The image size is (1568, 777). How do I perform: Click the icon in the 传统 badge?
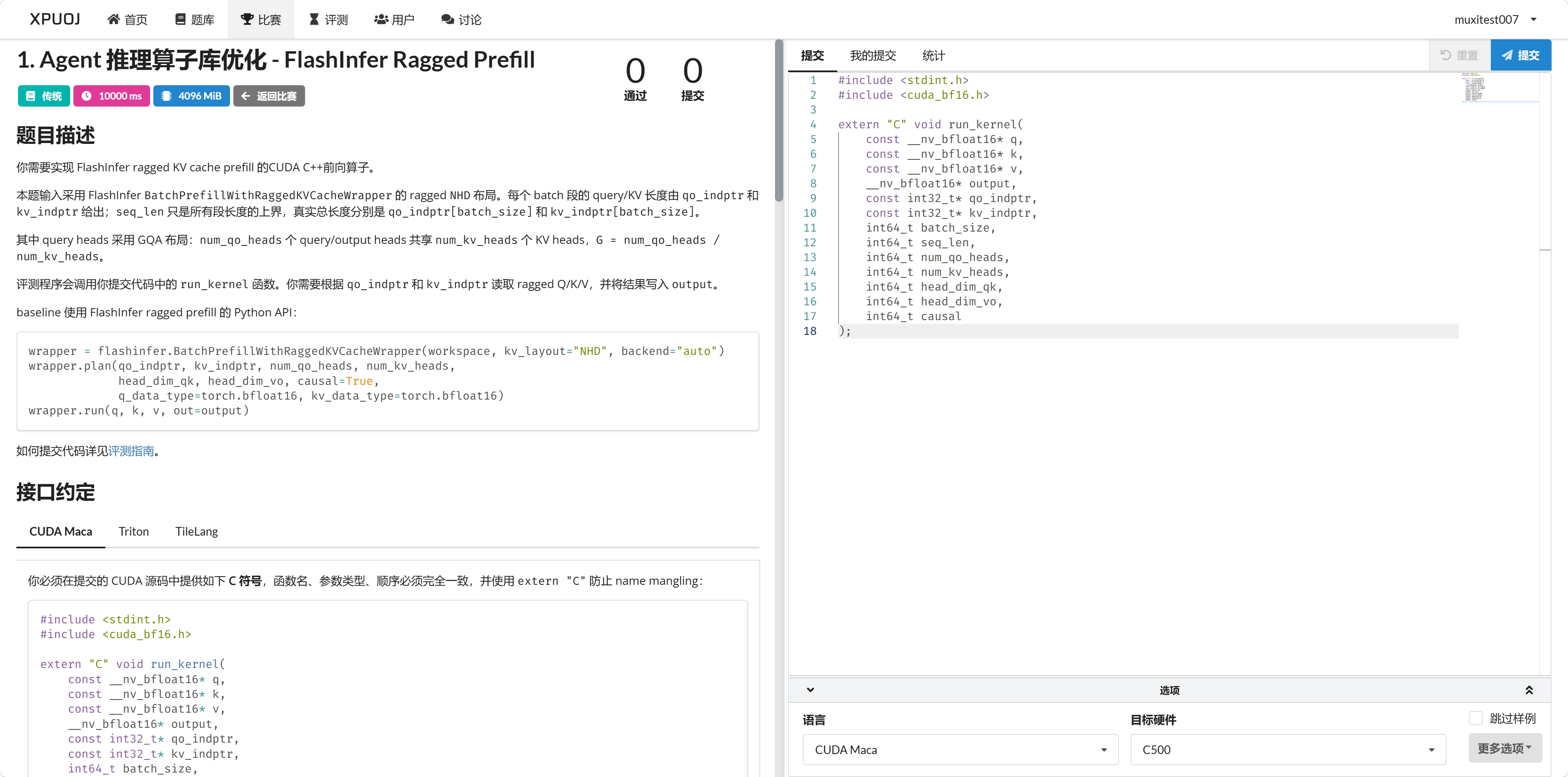click(x=30, y=95)
